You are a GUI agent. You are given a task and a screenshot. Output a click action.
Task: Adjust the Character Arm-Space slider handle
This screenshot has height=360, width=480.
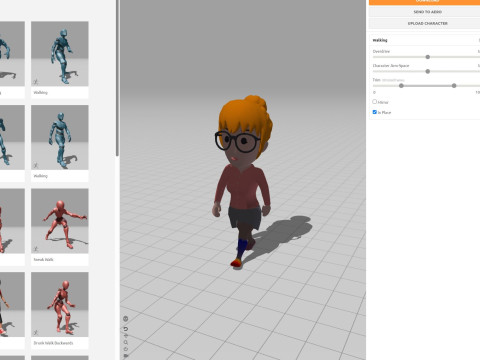coord(428,71)
